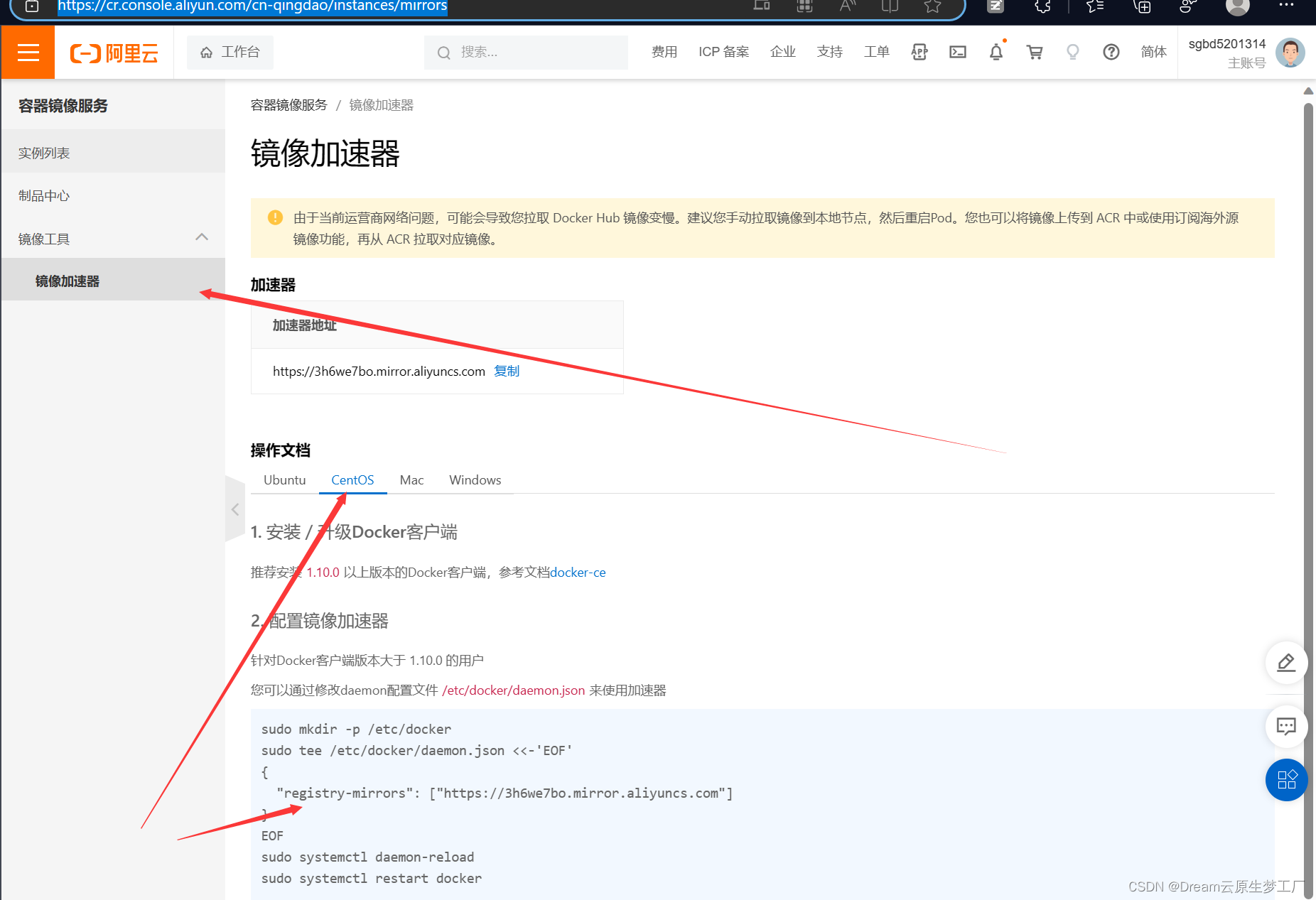The width and height of the screenshot is (1316, 900).
Task: Open the 企业 menu
Action: [783, 52]
